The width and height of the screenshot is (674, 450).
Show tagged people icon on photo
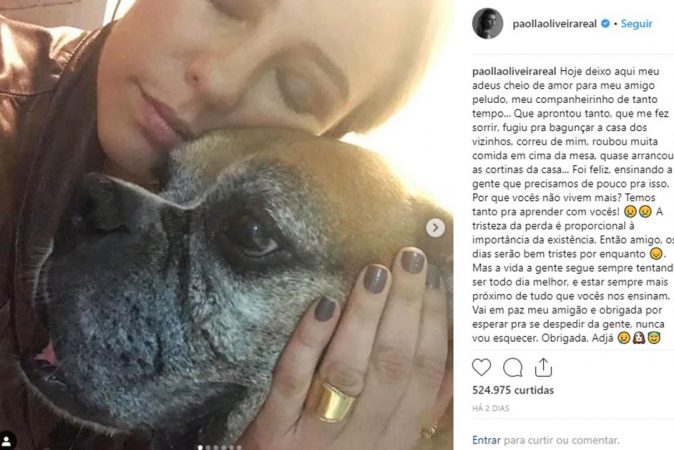[x=7, y=440]
